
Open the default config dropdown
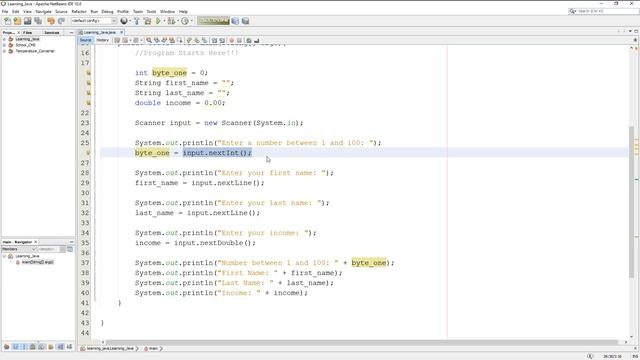click(x=94, y=21)
